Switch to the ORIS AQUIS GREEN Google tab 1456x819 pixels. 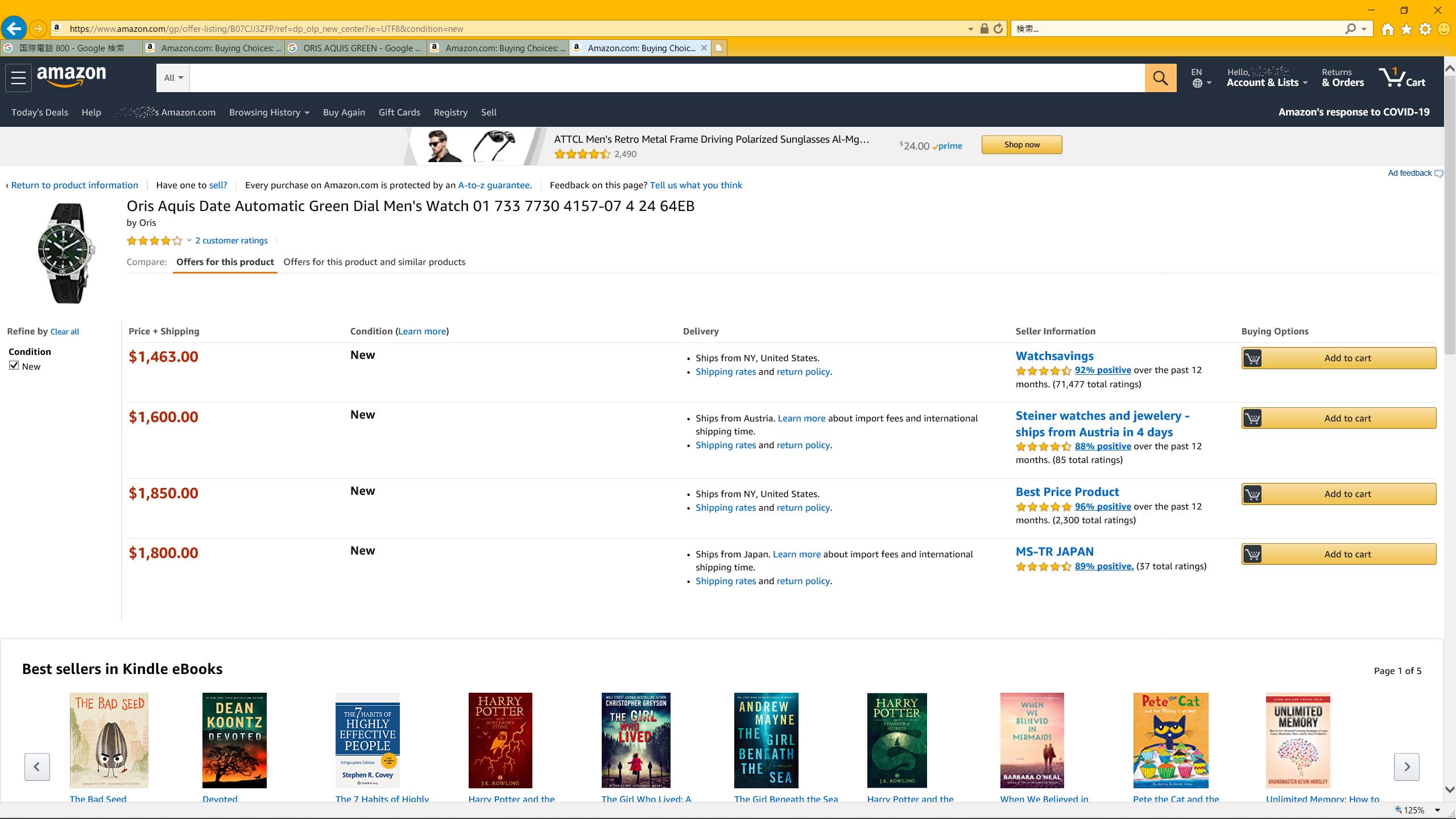(355, 48)
